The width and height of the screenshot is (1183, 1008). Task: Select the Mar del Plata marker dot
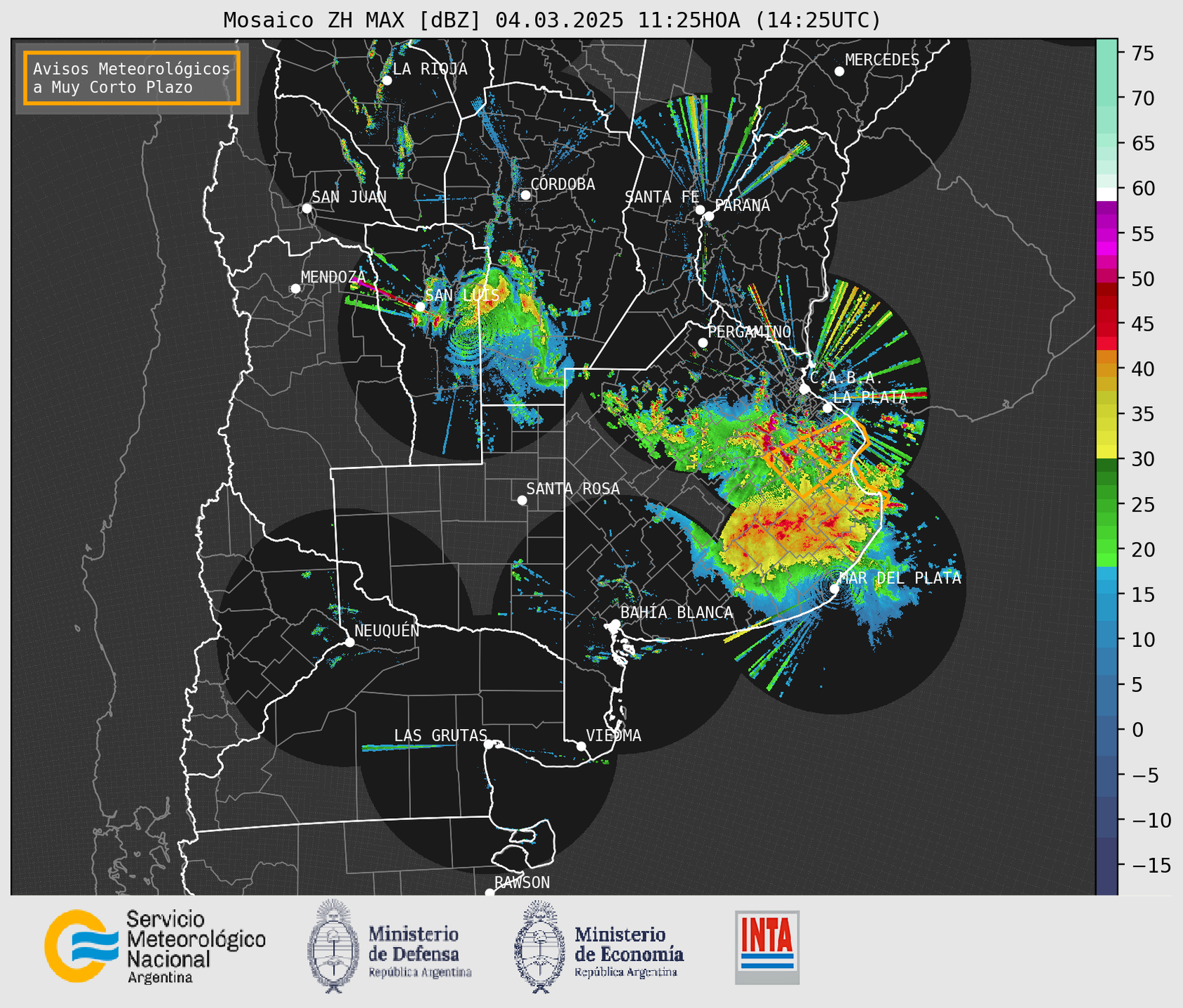(834, 588)
